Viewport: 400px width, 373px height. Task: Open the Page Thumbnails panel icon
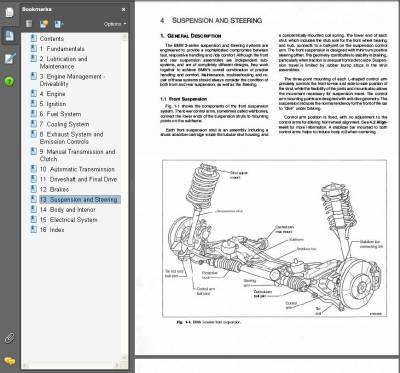click(x=9, y=13)
